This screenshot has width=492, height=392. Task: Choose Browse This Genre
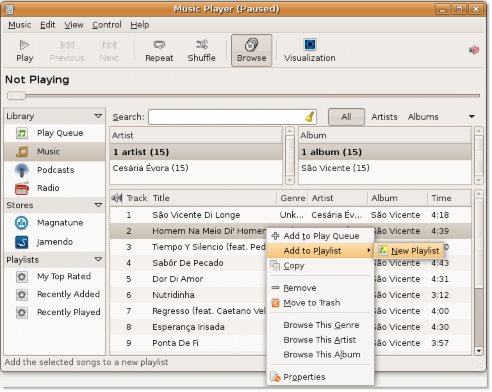(320, 325)
